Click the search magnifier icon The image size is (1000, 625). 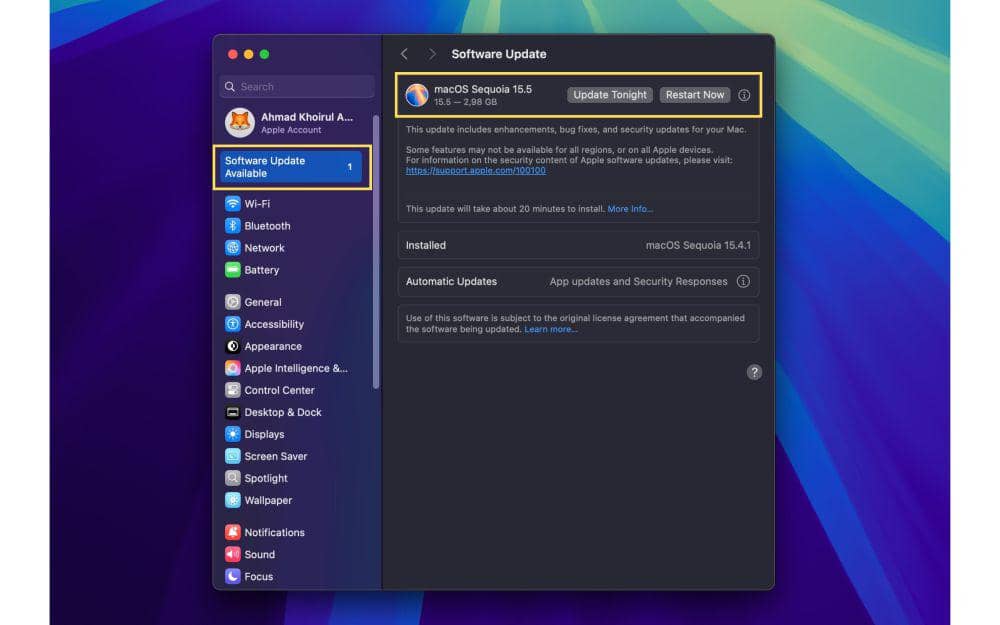230,86
